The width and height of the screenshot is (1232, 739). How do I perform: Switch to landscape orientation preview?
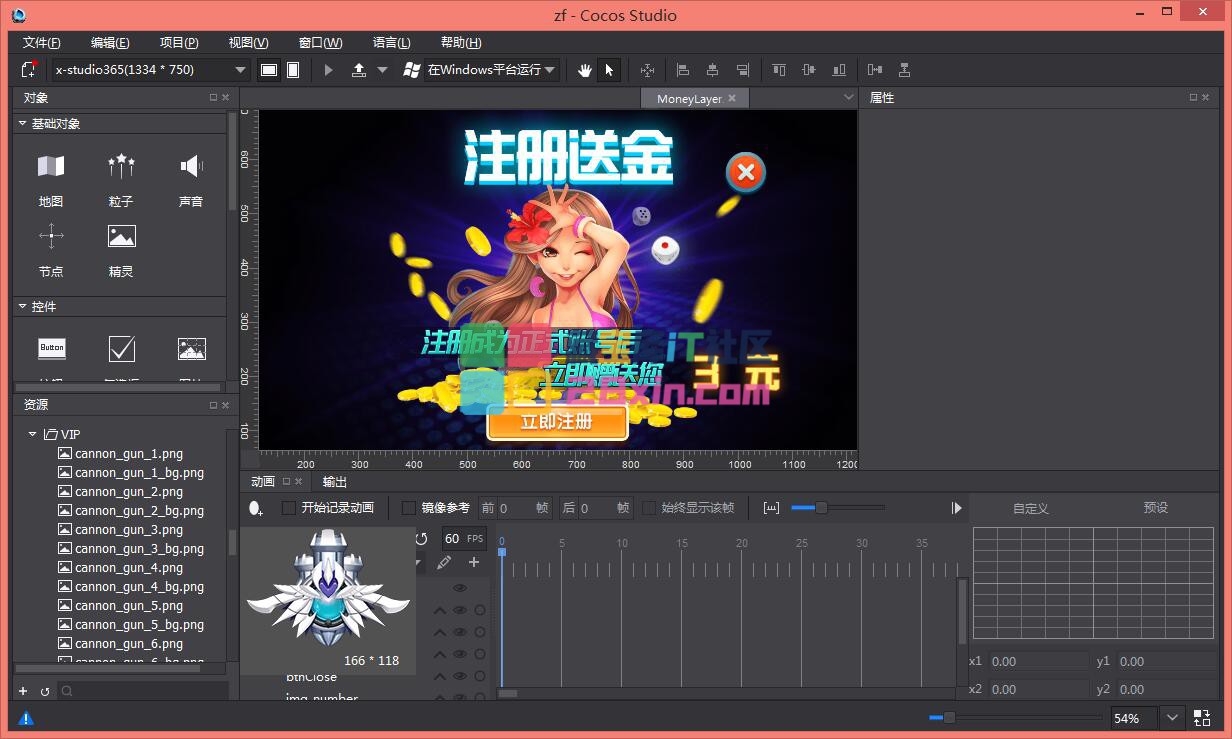point(269,70)
